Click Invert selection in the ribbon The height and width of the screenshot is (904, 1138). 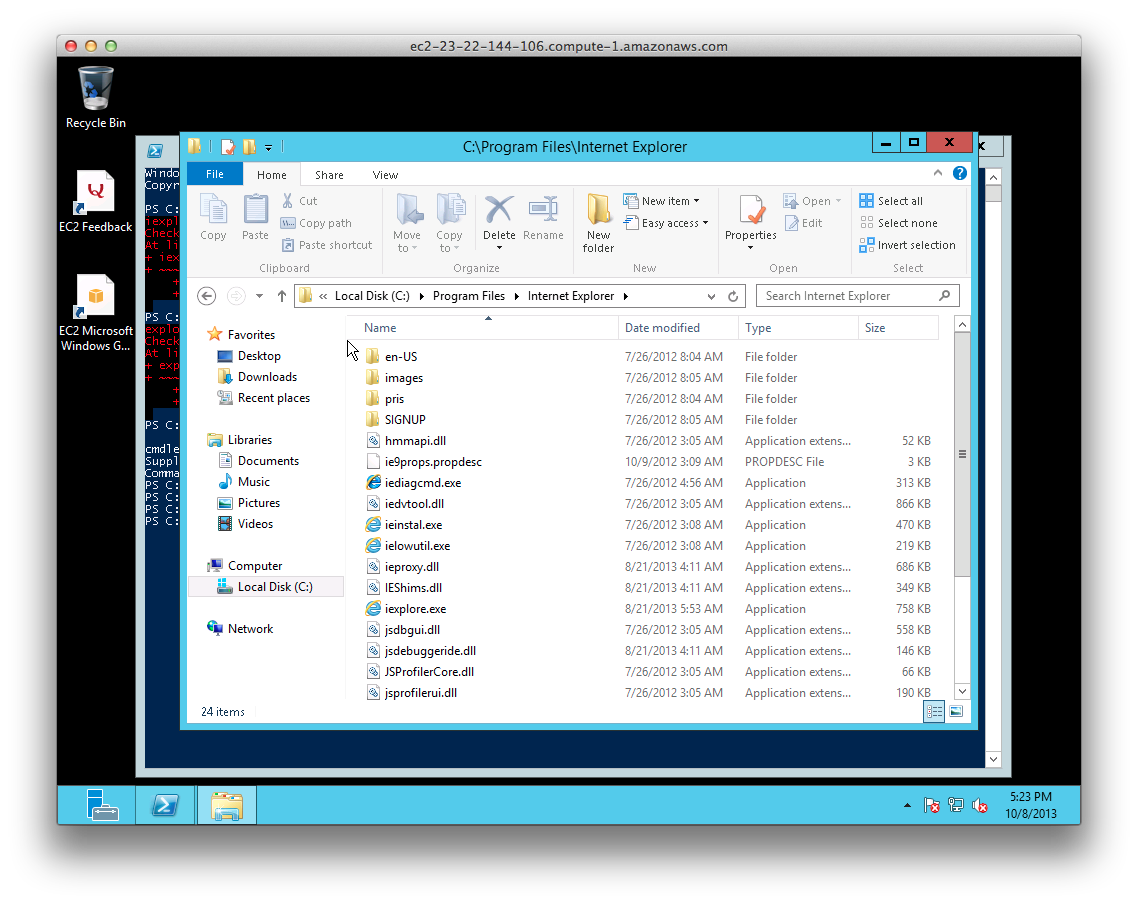tap(907, 245)
